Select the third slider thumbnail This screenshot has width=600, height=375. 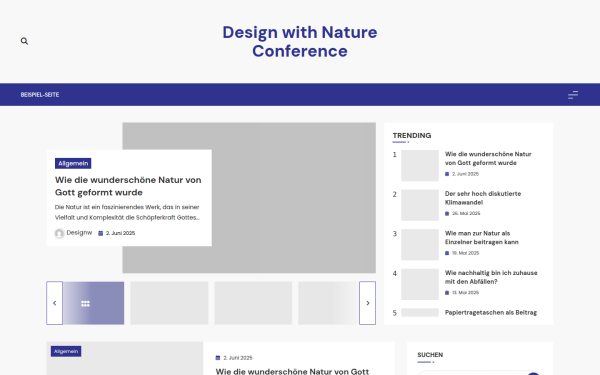253,303
